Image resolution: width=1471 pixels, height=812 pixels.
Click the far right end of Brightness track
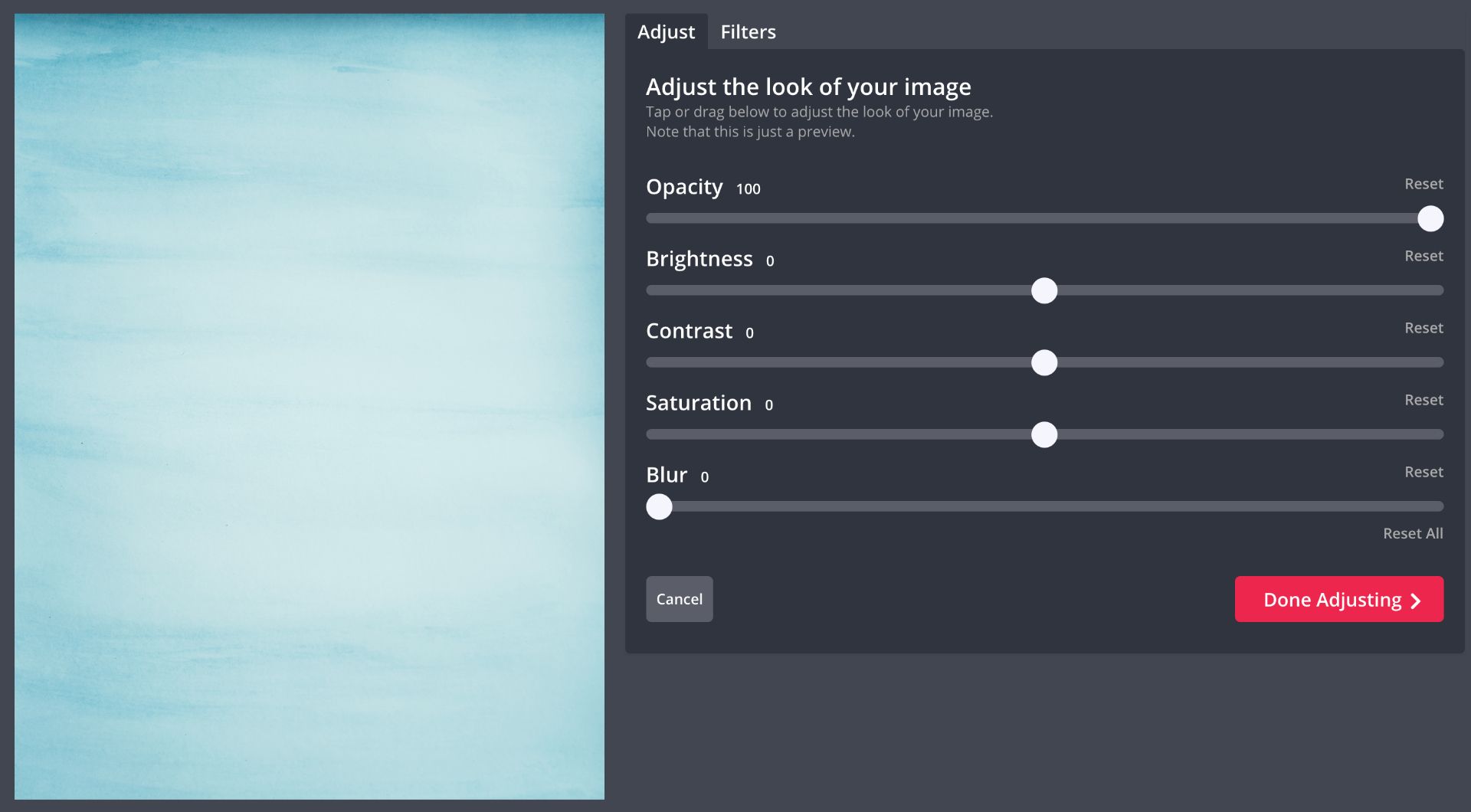point(1439,290)
